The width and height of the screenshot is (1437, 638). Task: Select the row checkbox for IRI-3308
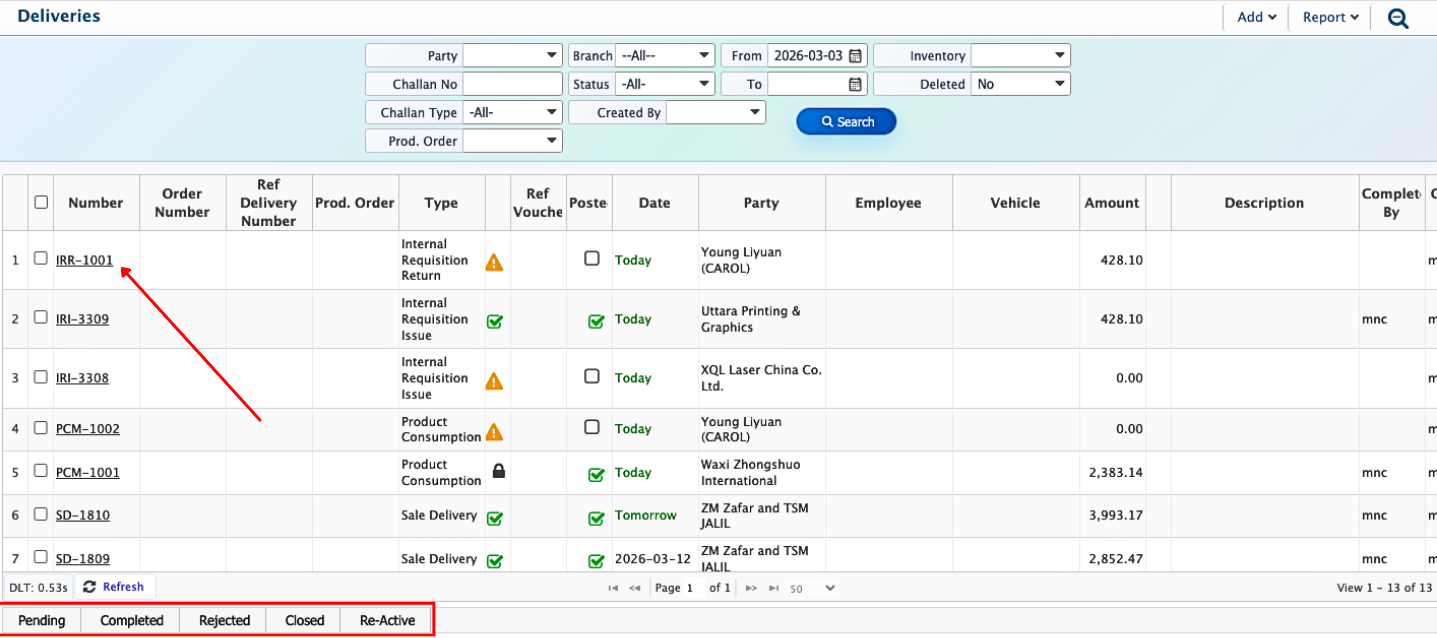[41, 377]
